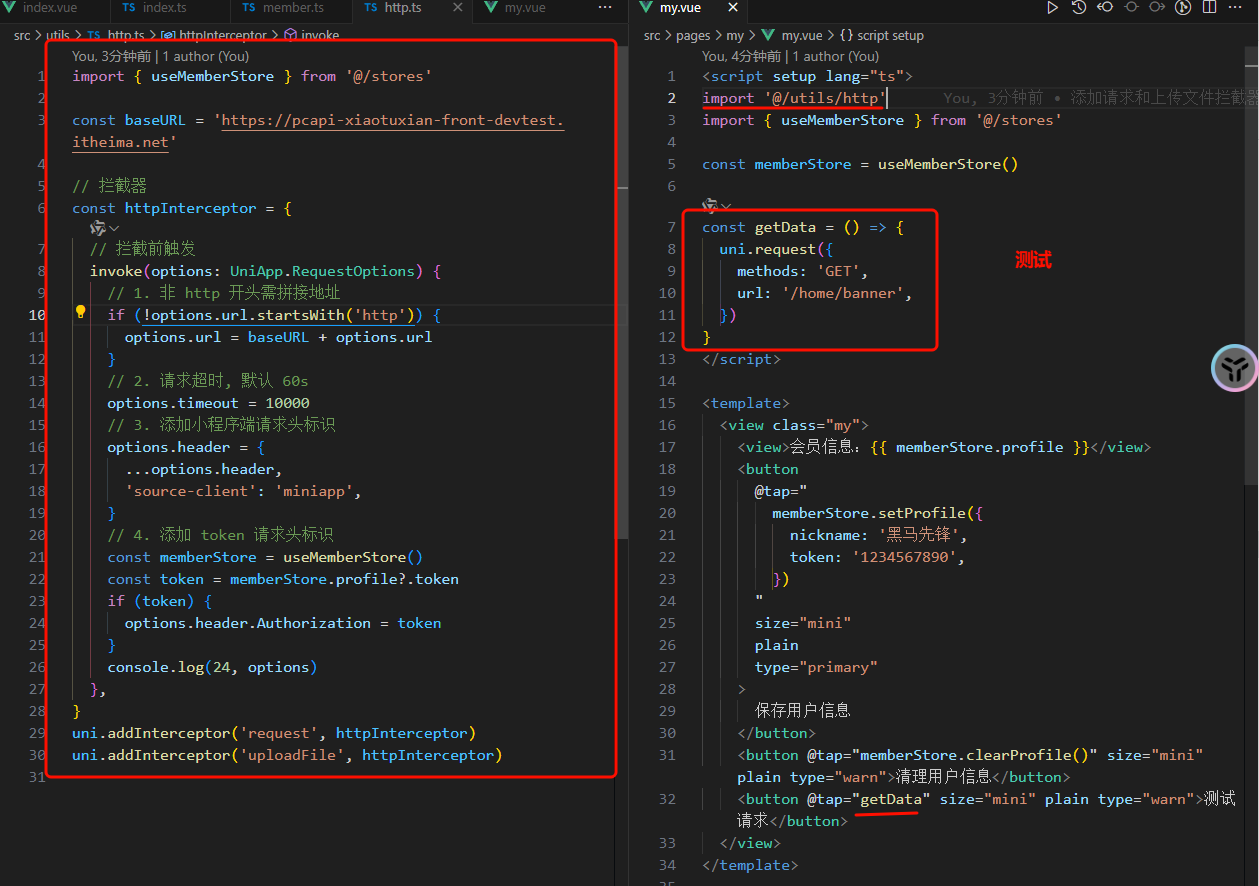Click the braces icon before script setup breadcrumb
The width and height of the screenshot is (1259, 886).
coord(846,35)
